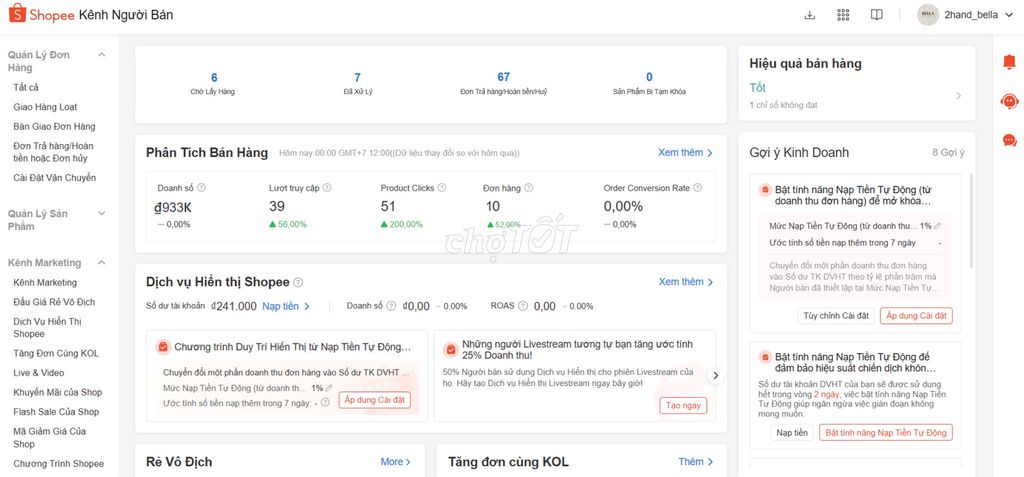Open Đấu Giá Rẻ Vô Địch menu item

[54, 302]
